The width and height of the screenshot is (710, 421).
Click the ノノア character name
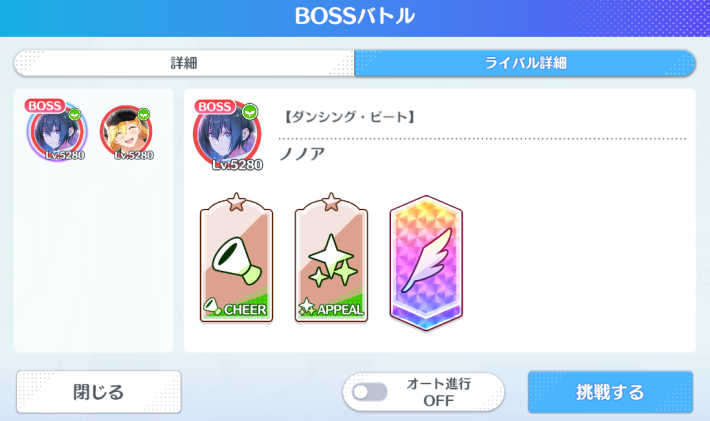(302, 154)
